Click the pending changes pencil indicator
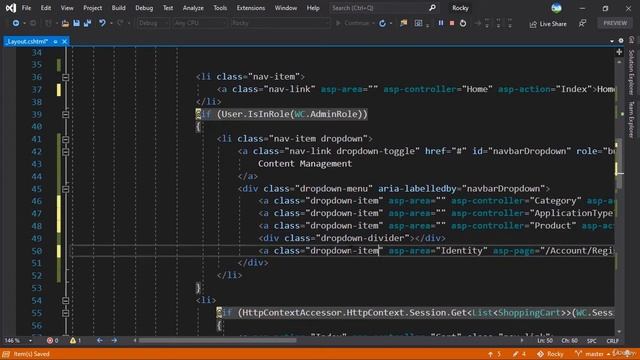This screenshot has width=640, height=360. [520, 354]
